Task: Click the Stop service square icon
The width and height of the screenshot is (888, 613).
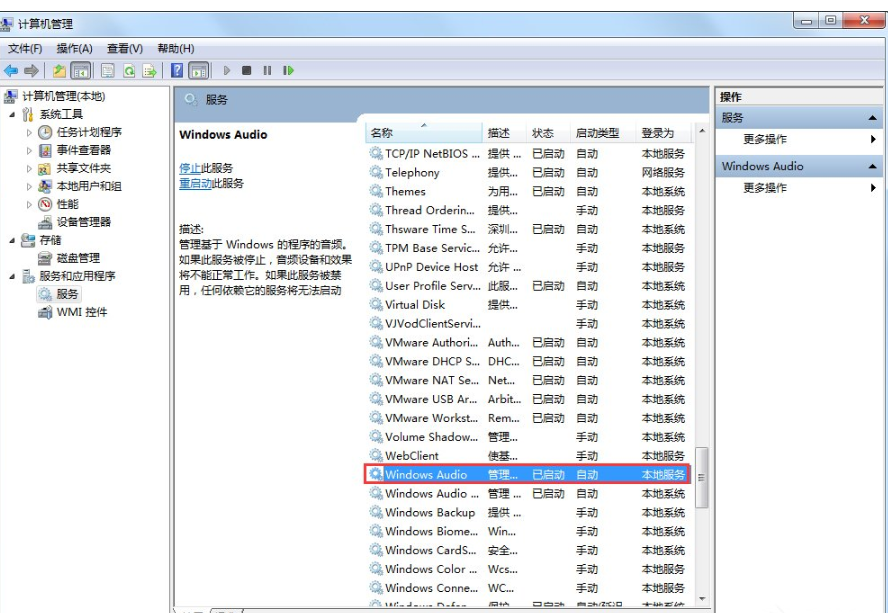Action: coord(247,68)
